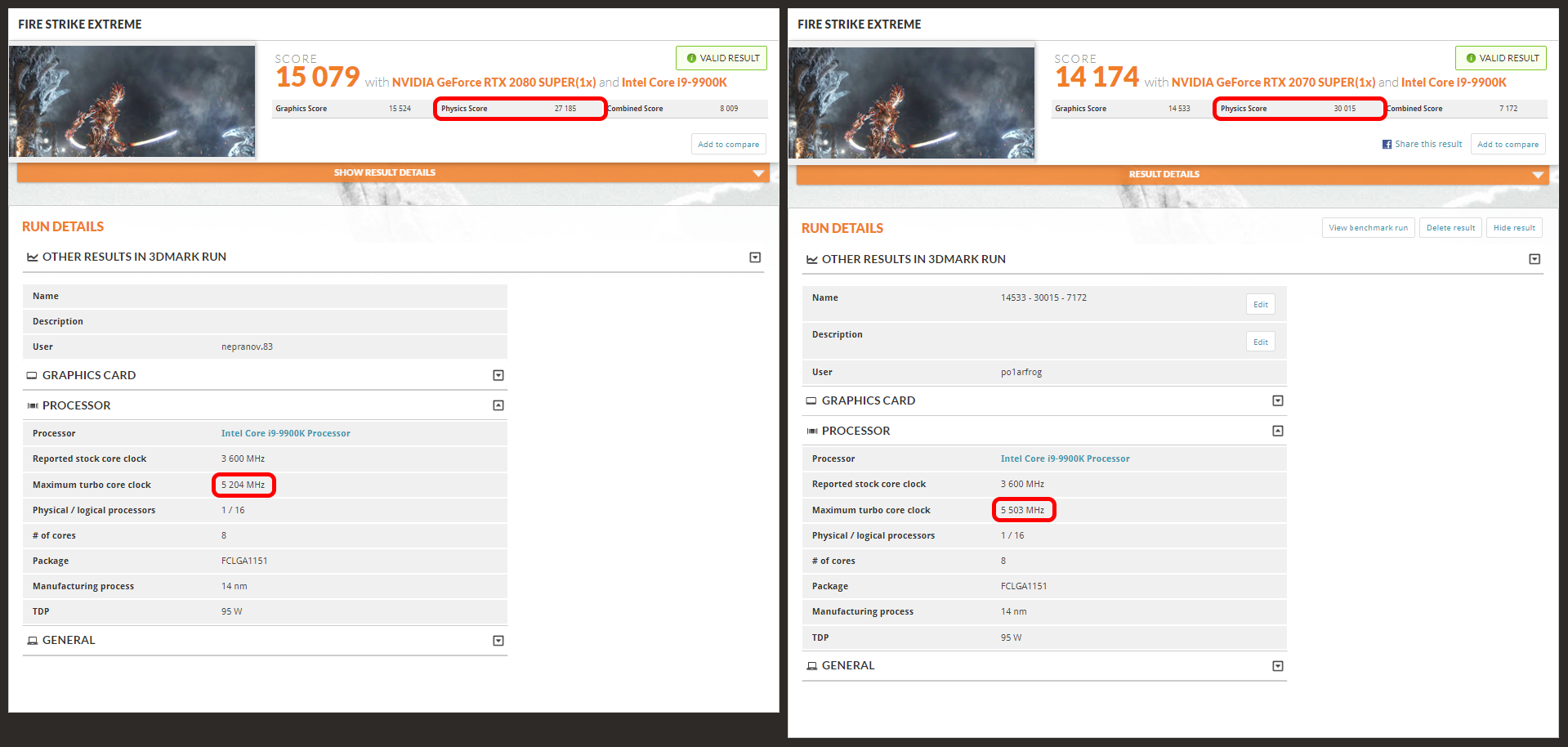
Task: Click the chart icon beside Other Results, RTX 2080 page
Action: point(33,257)
